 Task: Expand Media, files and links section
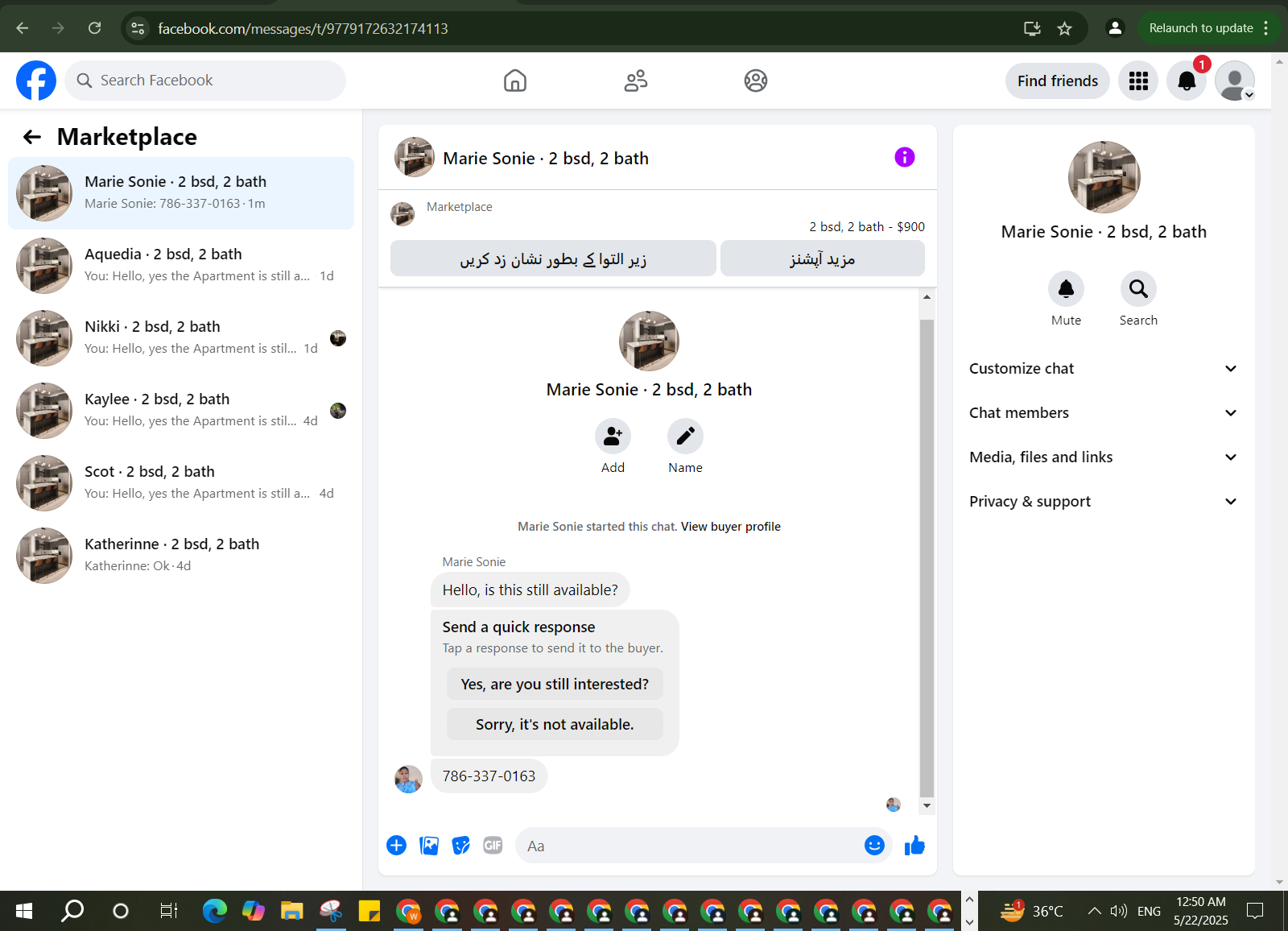1104,457
